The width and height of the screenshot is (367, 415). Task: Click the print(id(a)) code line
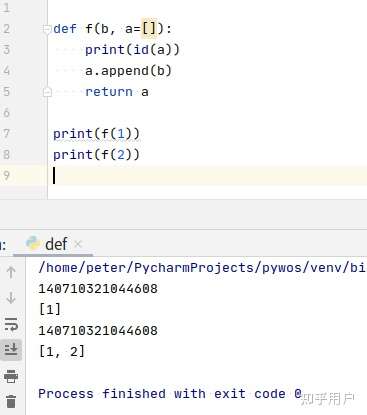[132, 50]
